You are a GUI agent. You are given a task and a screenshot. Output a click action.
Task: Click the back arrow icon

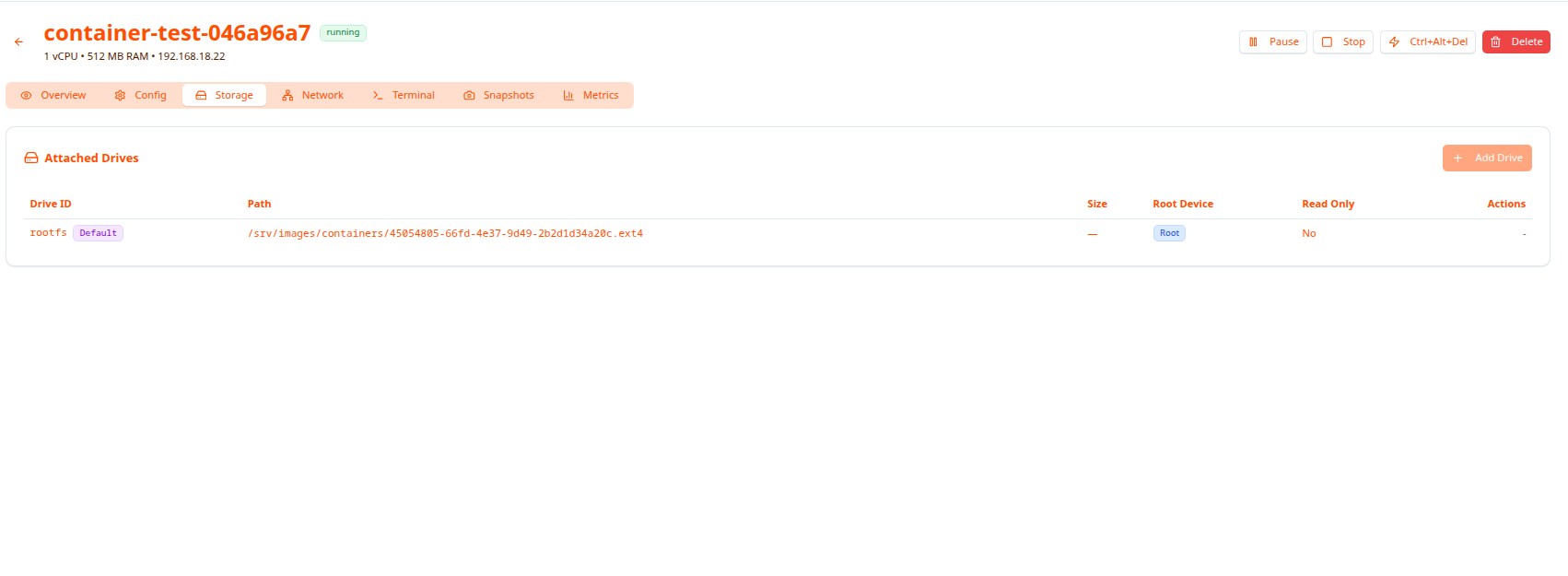tap(18, 42)
